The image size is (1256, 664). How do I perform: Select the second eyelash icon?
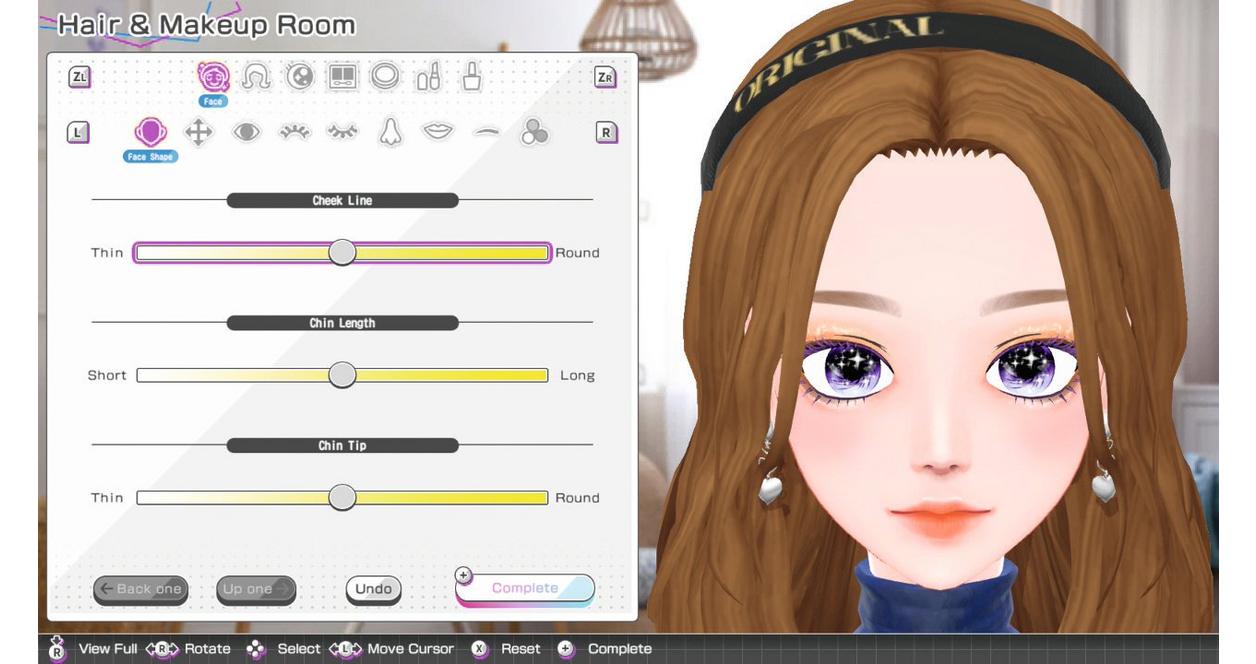pyautogui.click(x=342, y=131)
